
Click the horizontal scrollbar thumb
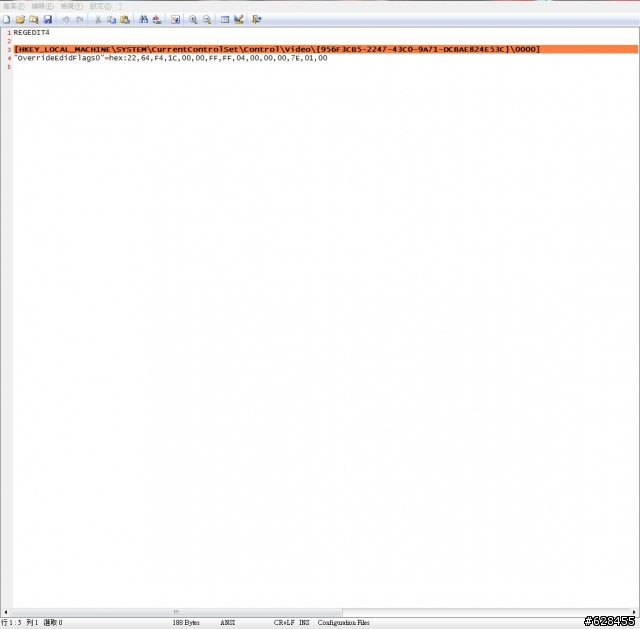[x=176, y=612]
